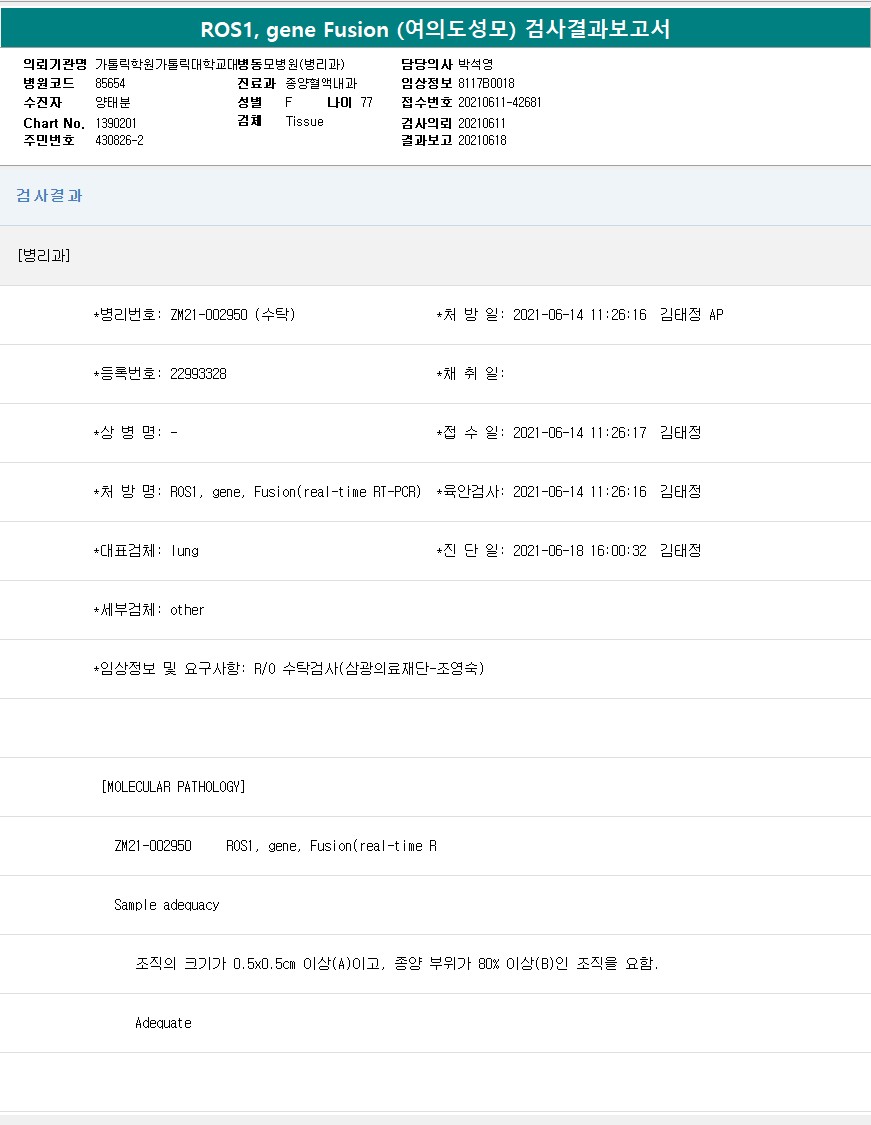Screen dimensions: 871x1125
Task: Click prescription date 2021-06-14 11:26:16 김태정 AP
Action: click(618, 315)
